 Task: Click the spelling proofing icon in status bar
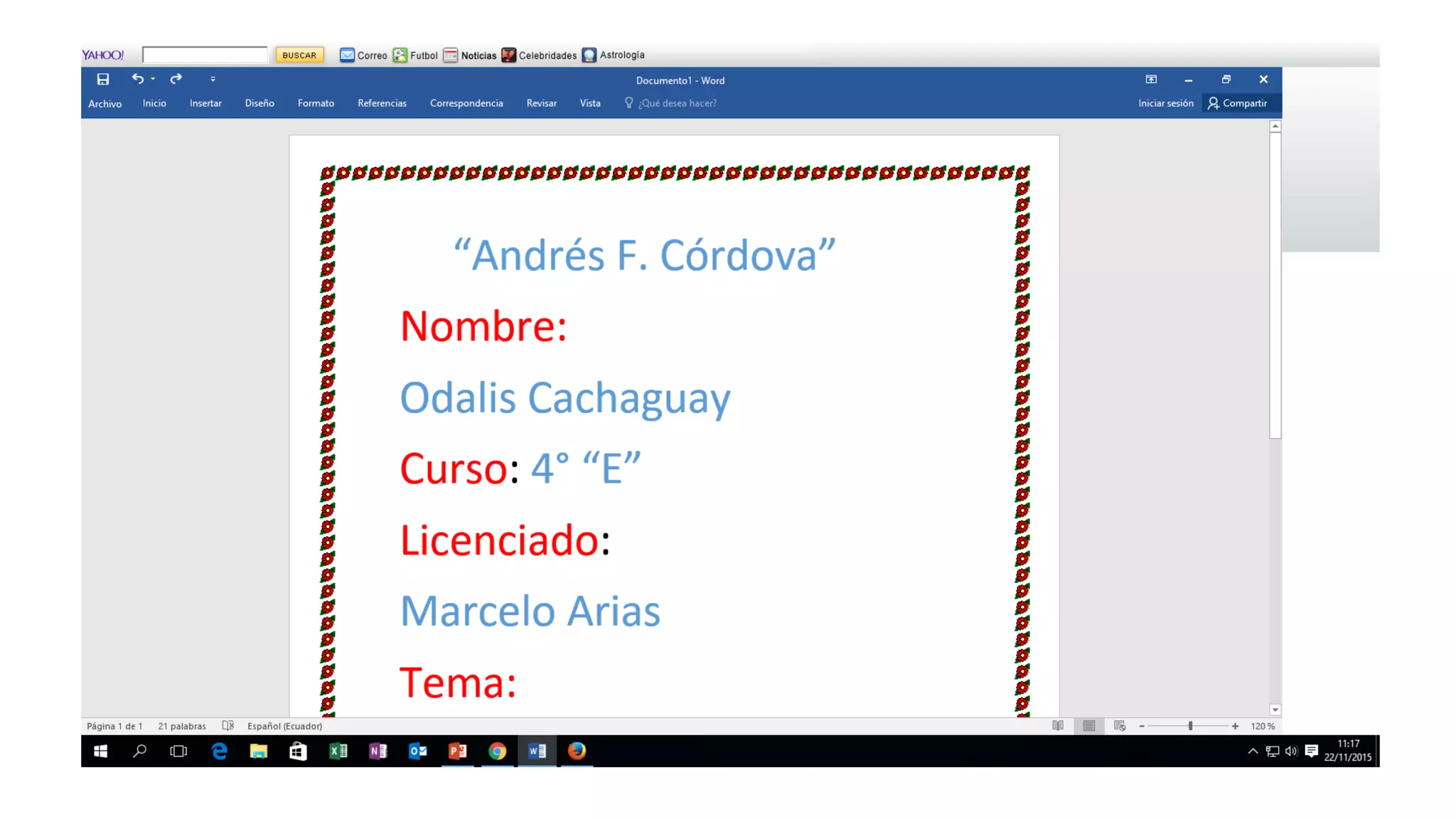(227, 726)
